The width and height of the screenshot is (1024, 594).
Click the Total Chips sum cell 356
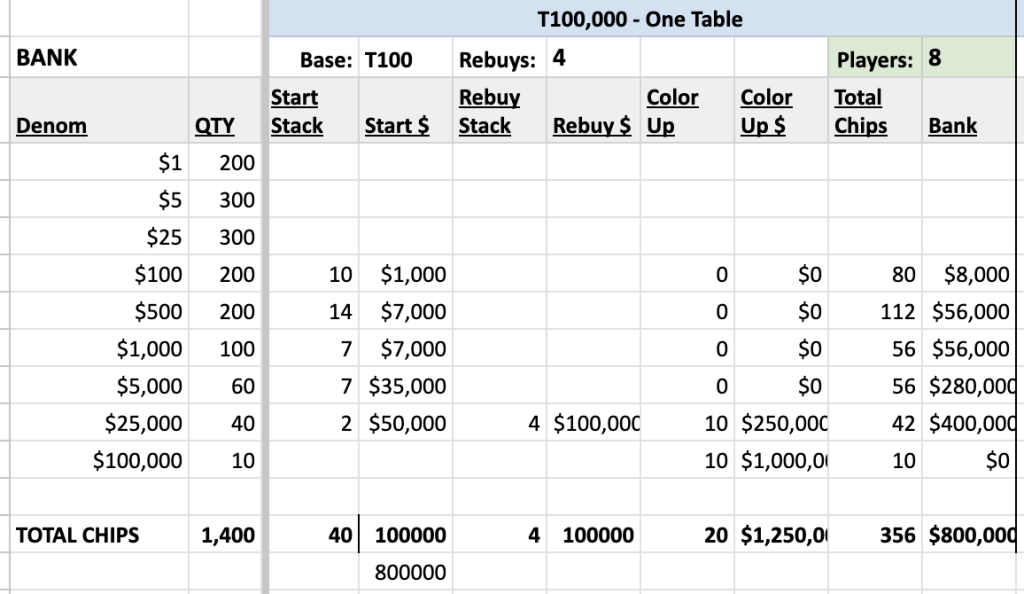coord(875,535)
